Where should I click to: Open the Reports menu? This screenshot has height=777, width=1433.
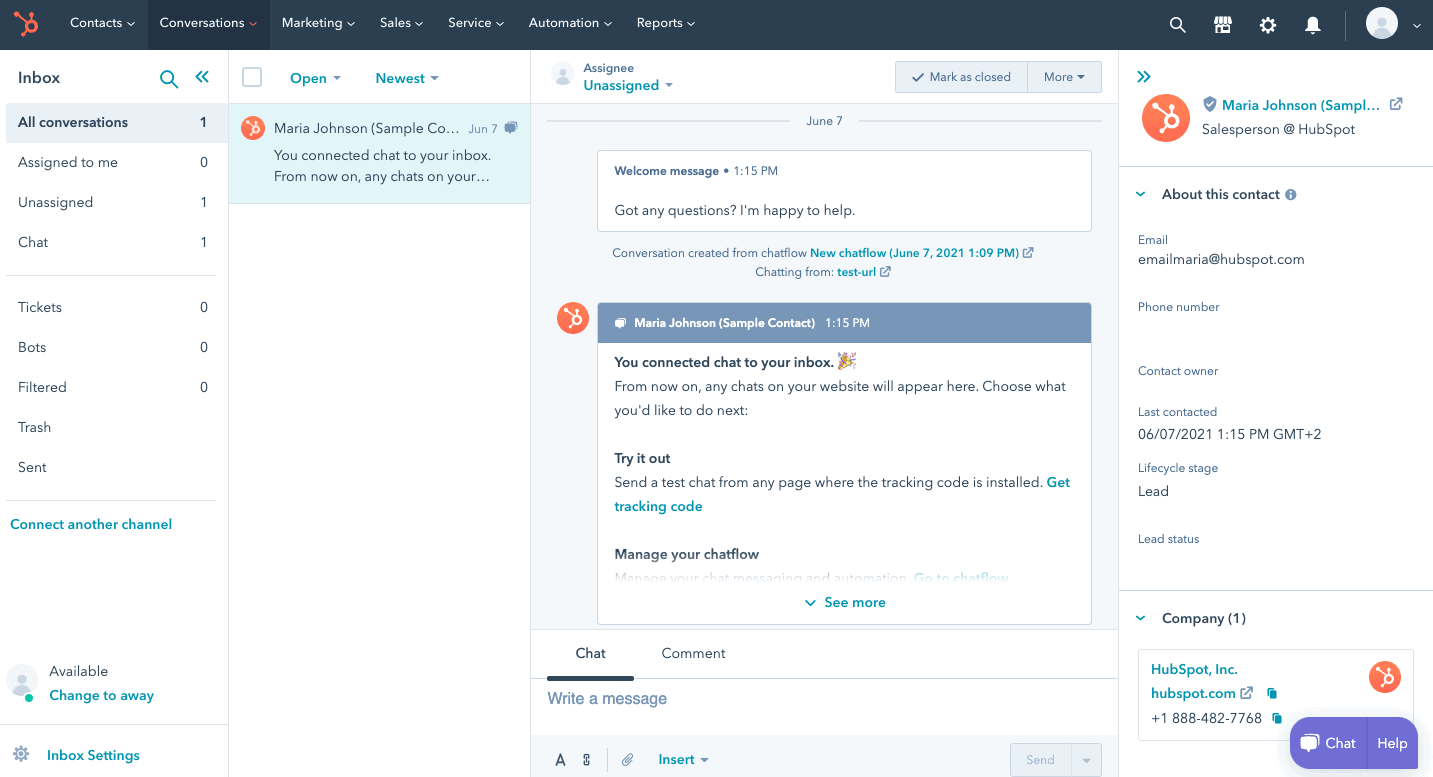pos(665,23)
